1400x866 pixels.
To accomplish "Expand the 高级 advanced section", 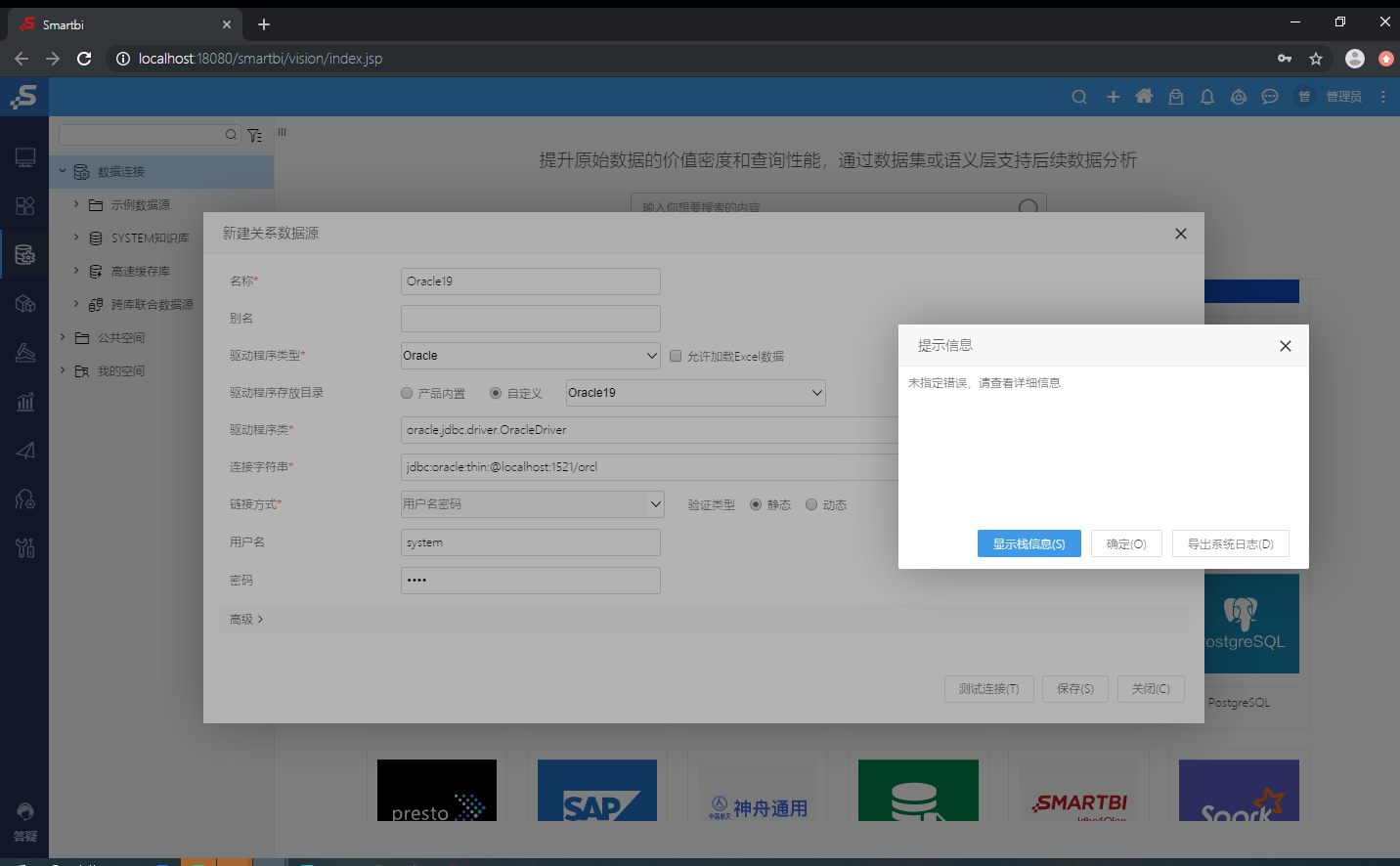I will tap(246, 619).
